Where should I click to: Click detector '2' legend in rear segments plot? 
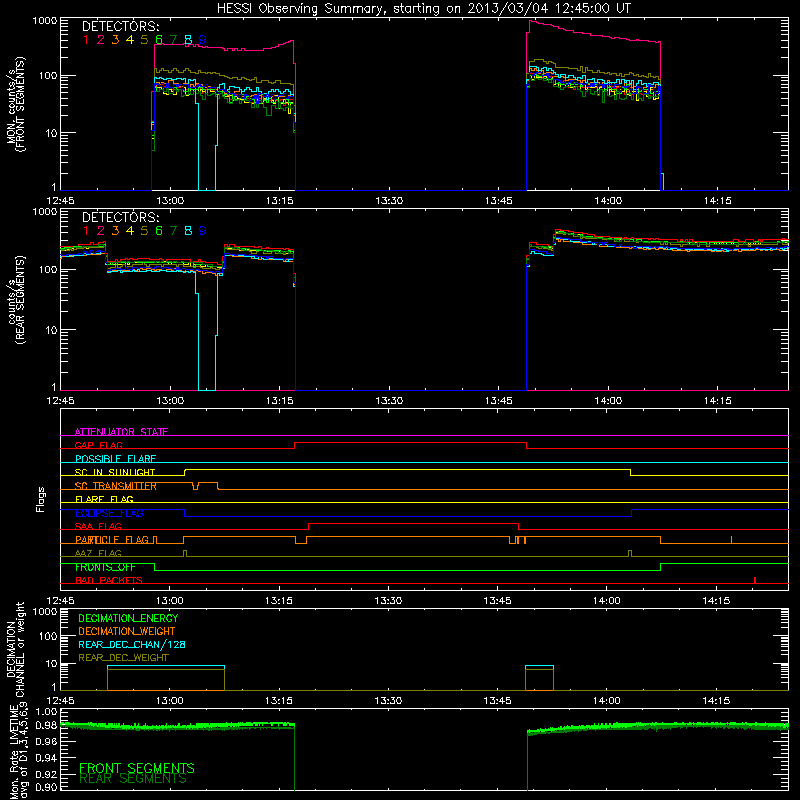pyautogui.click(x=101, y=231)
